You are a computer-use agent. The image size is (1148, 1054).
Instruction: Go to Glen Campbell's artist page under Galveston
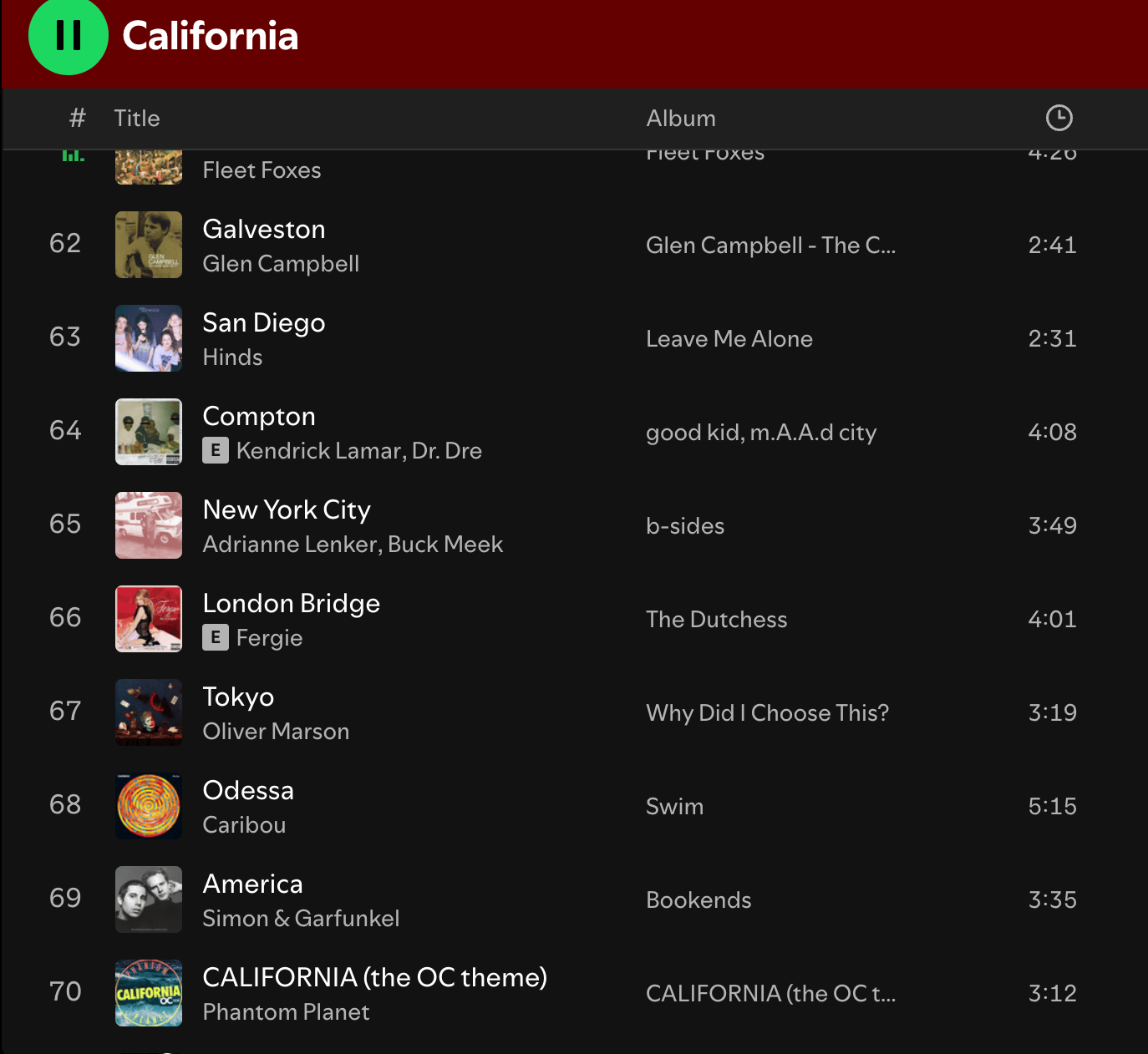pyautogui.click(x=282, y=264)
